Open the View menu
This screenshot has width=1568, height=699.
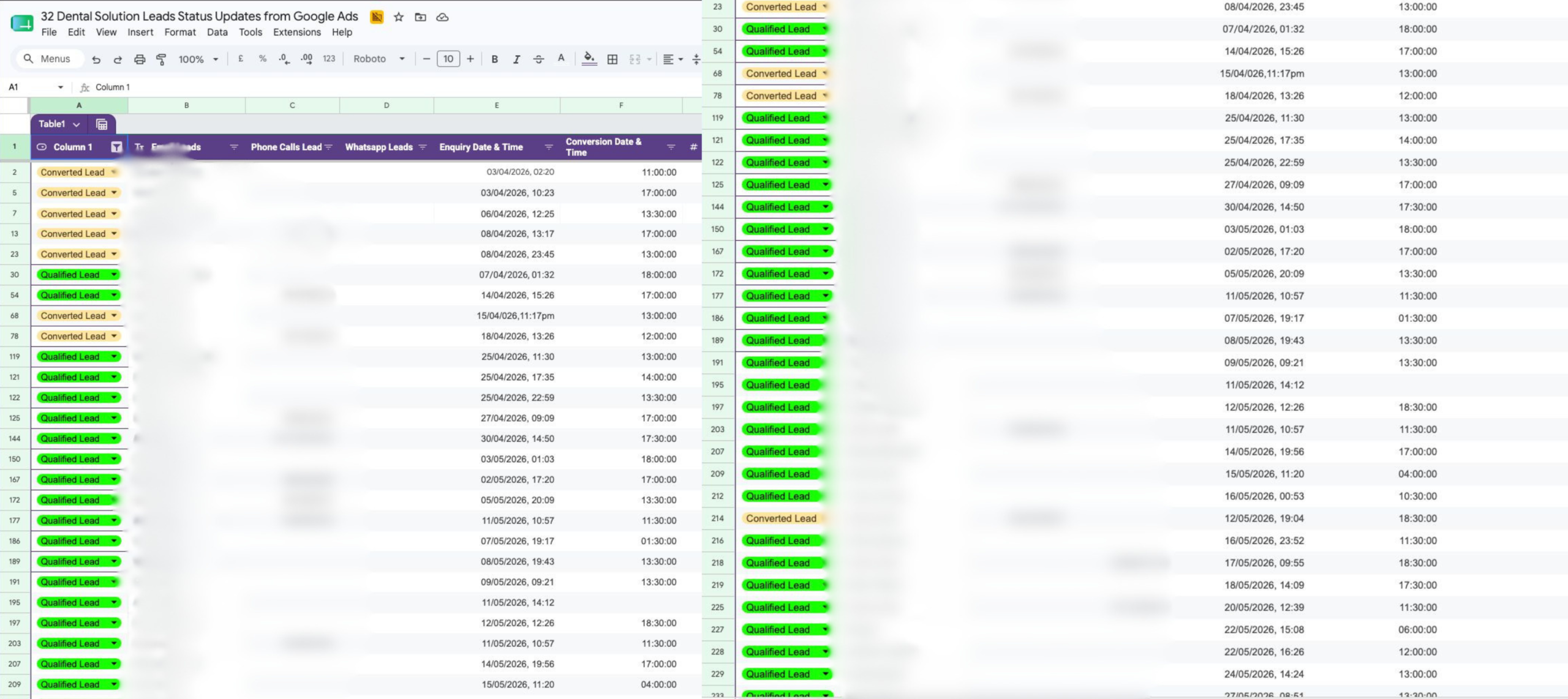[106, 32]
